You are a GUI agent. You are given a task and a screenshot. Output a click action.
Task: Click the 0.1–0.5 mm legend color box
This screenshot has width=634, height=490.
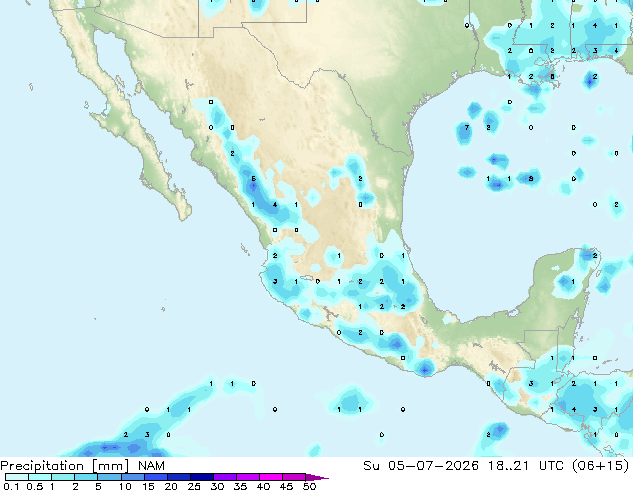click(x=17, y=477)
